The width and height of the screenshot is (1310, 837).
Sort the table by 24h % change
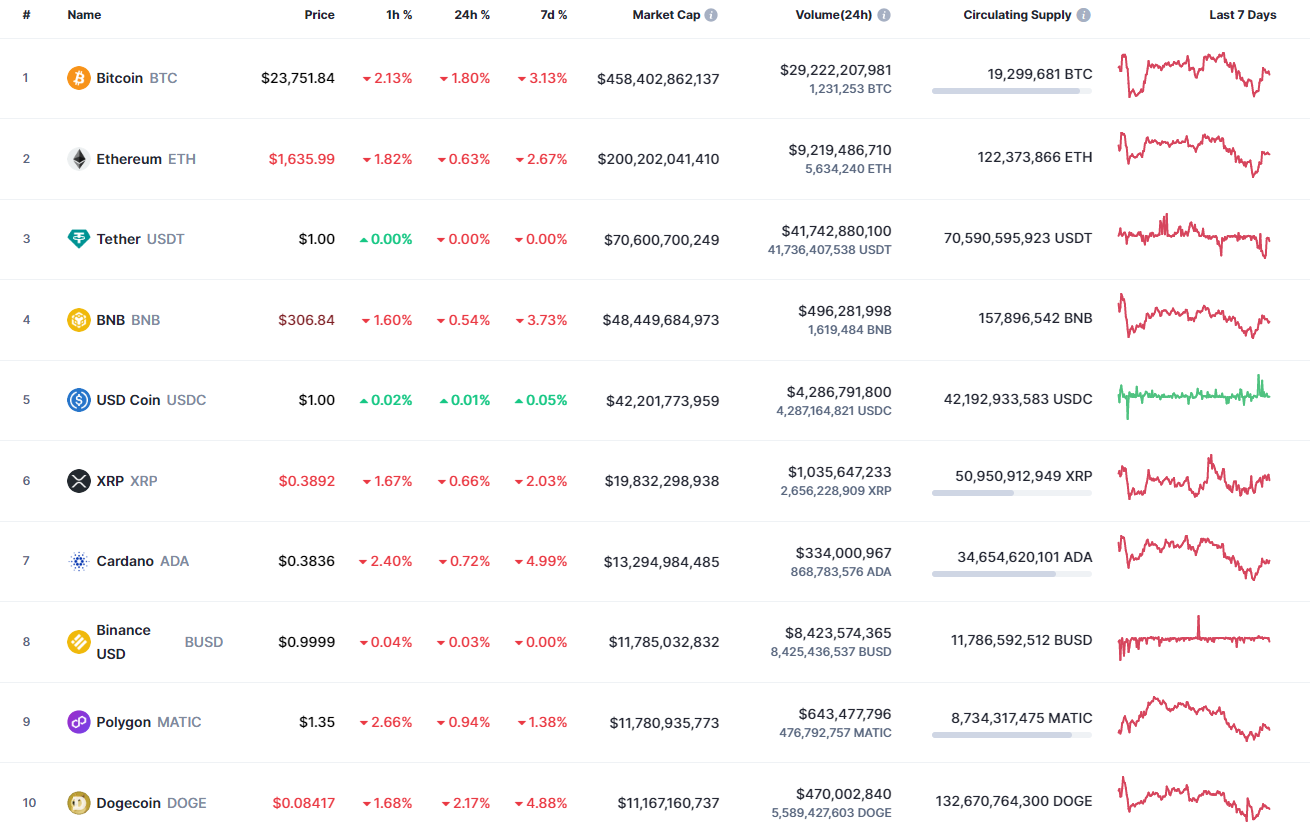tap(471, 14)
